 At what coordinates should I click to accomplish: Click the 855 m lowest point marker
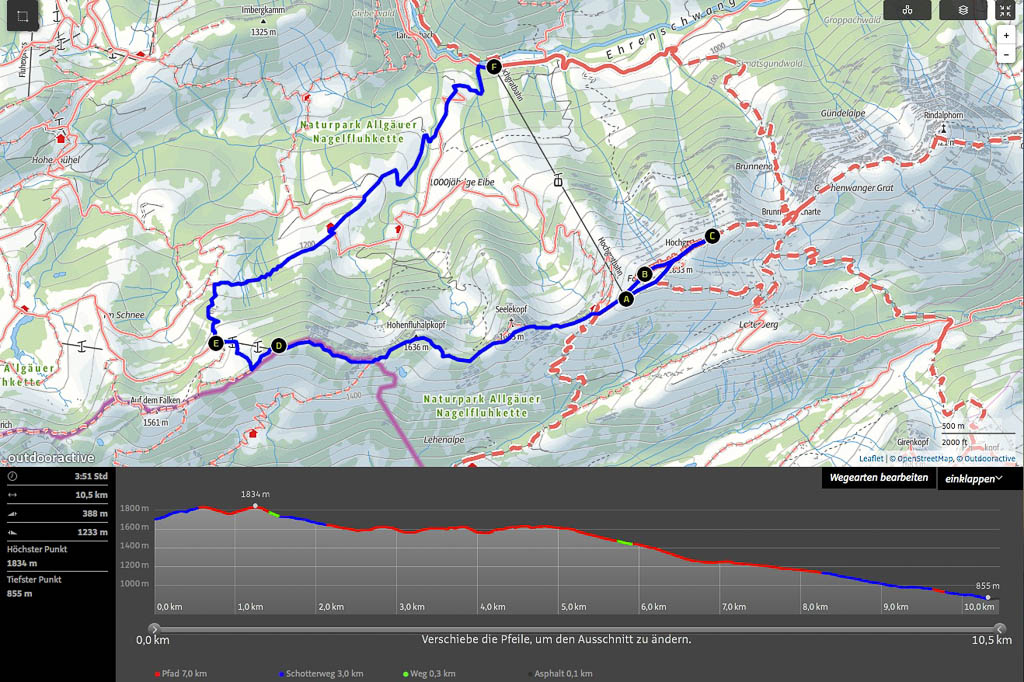988,597
